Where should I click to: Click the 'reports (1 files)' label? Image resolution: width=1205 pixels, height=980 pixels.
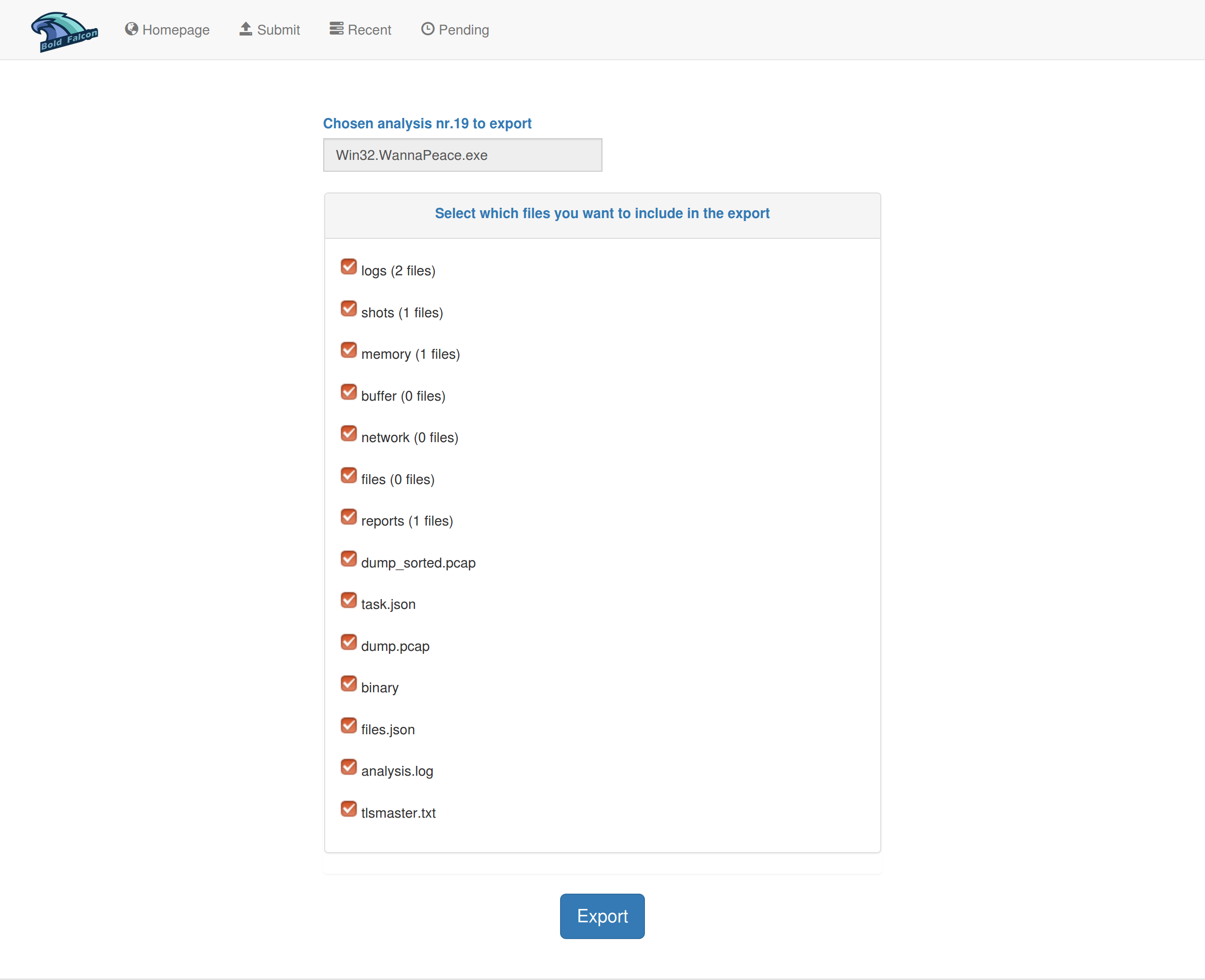(408, 521)
